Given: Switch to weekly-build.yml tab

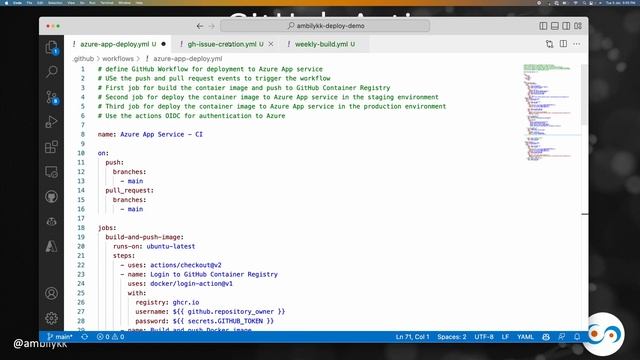Looking at the screenshot, I should (x=324, y=44).
